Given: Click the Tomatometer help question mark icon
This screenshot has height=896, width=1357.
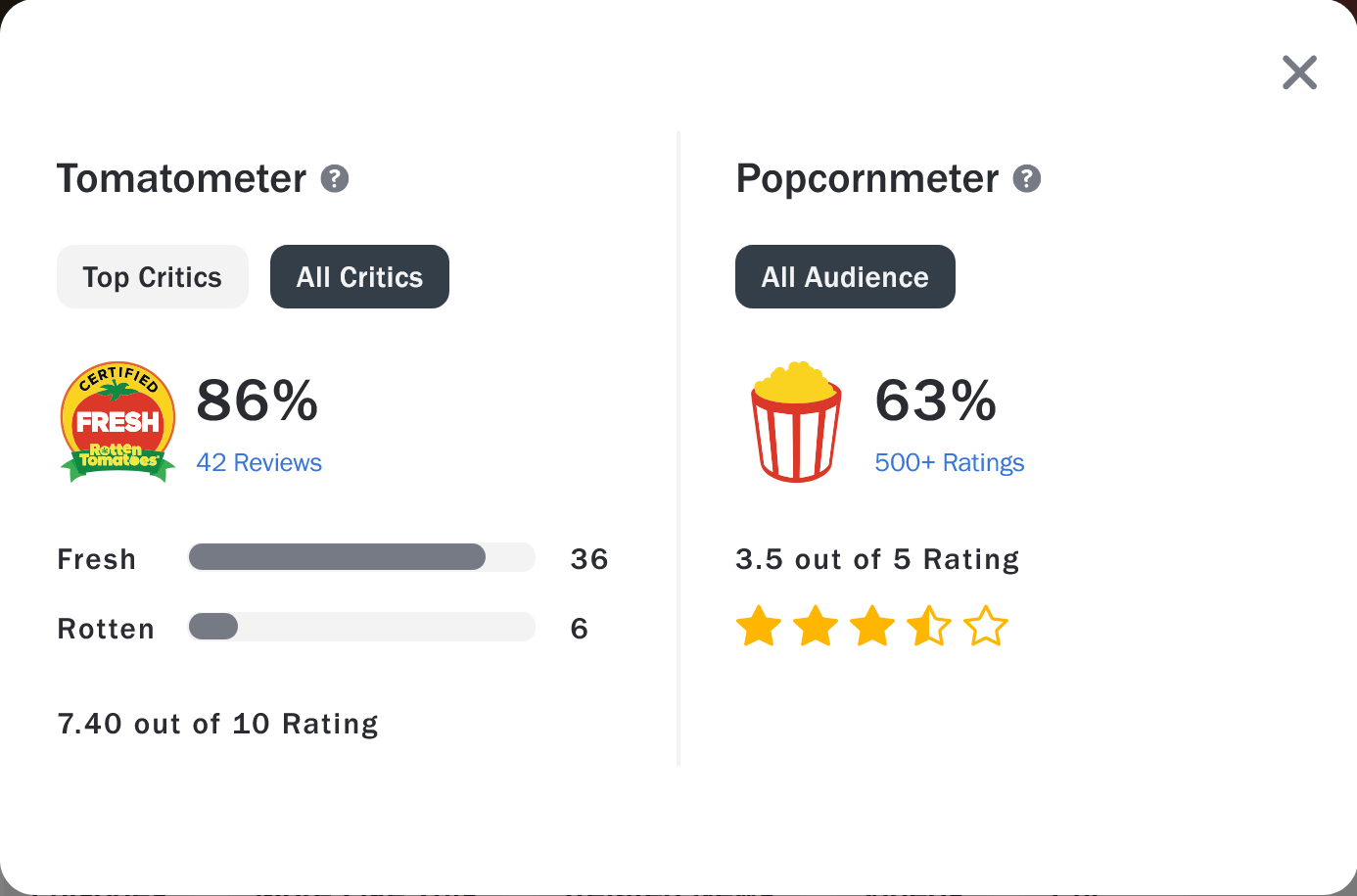Looking at the screenshot, I should click(335, 179).
